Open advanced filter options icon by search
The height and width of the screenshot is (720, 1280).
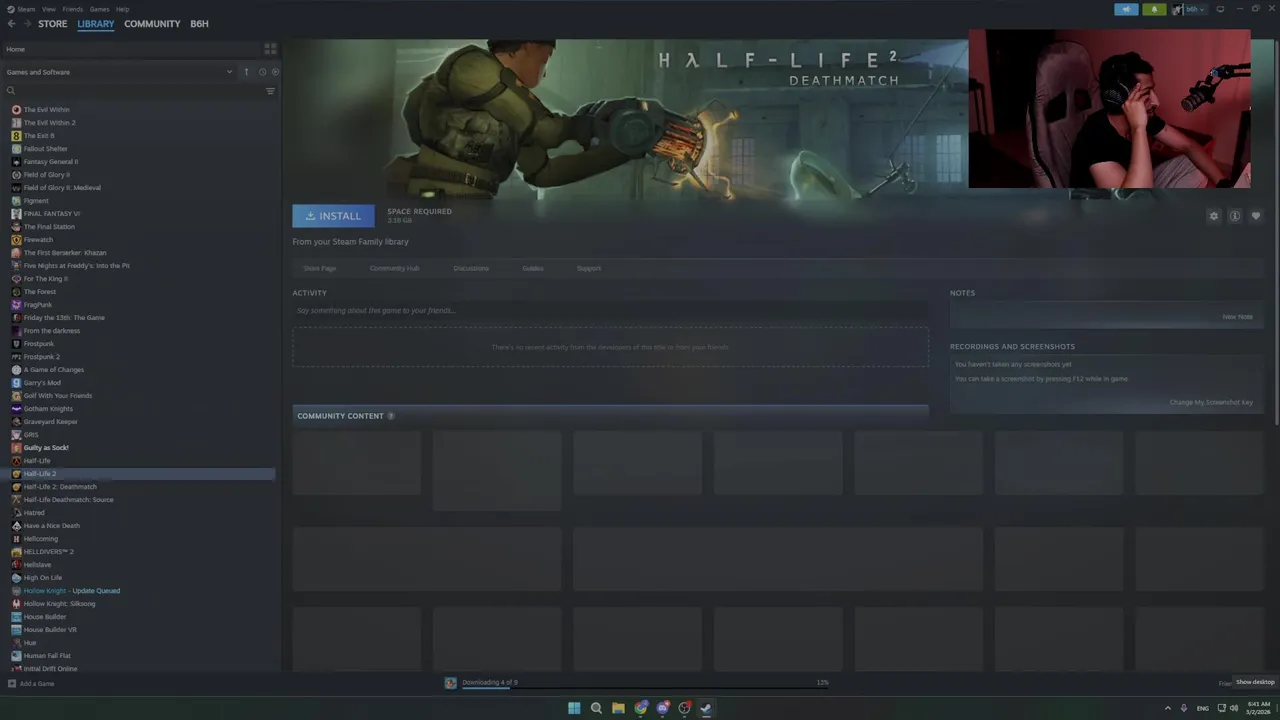click(x=270, y=91)
